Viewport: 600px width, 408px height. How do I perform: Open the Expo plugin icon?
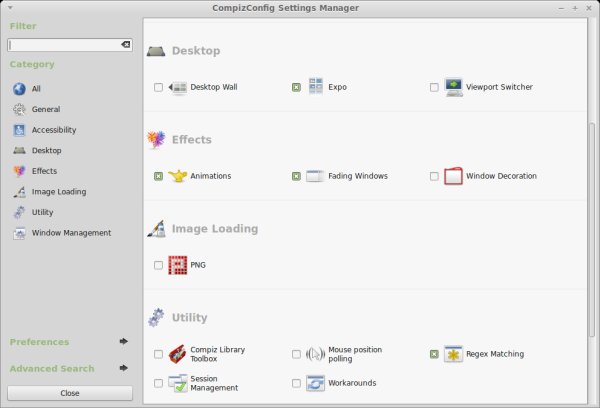[x=316, y=87]
